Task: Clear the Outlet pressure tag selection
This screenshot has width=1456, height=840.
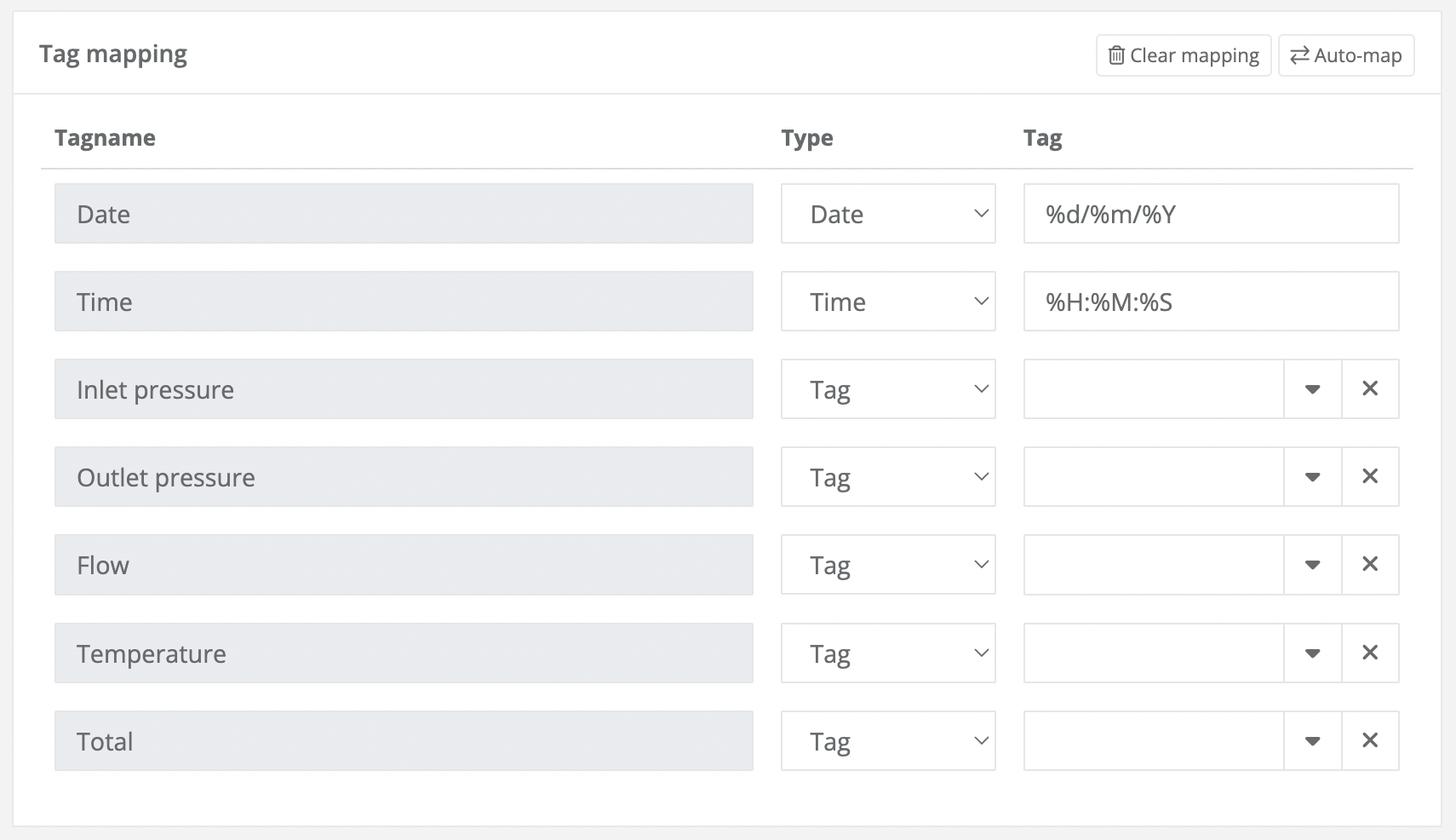Action: [1370, 476]
